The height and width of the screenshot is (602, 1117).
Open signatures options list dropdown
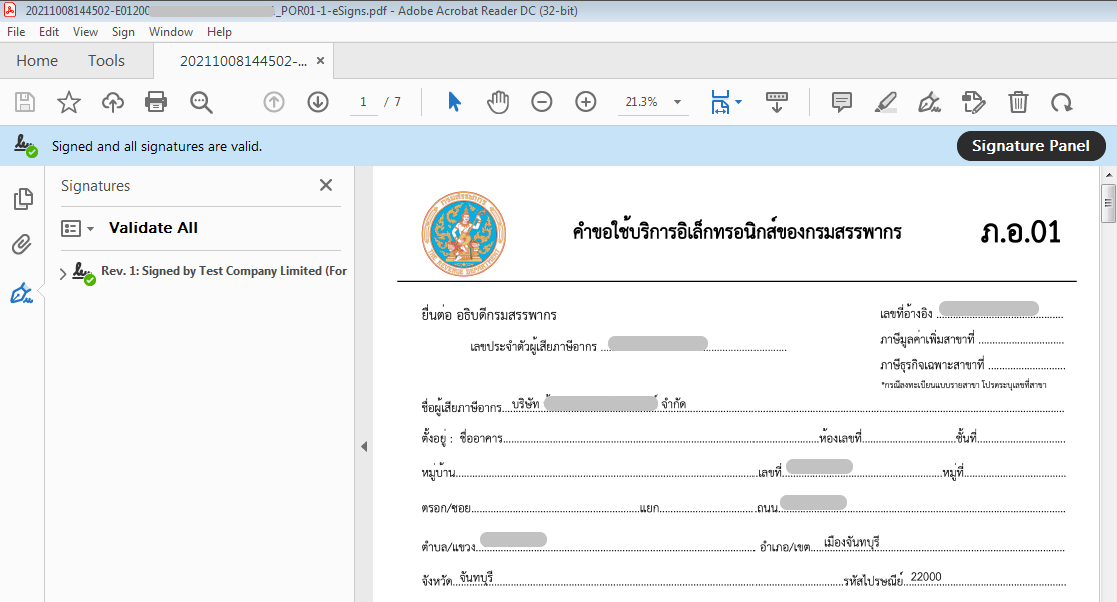tap(78, 229)
